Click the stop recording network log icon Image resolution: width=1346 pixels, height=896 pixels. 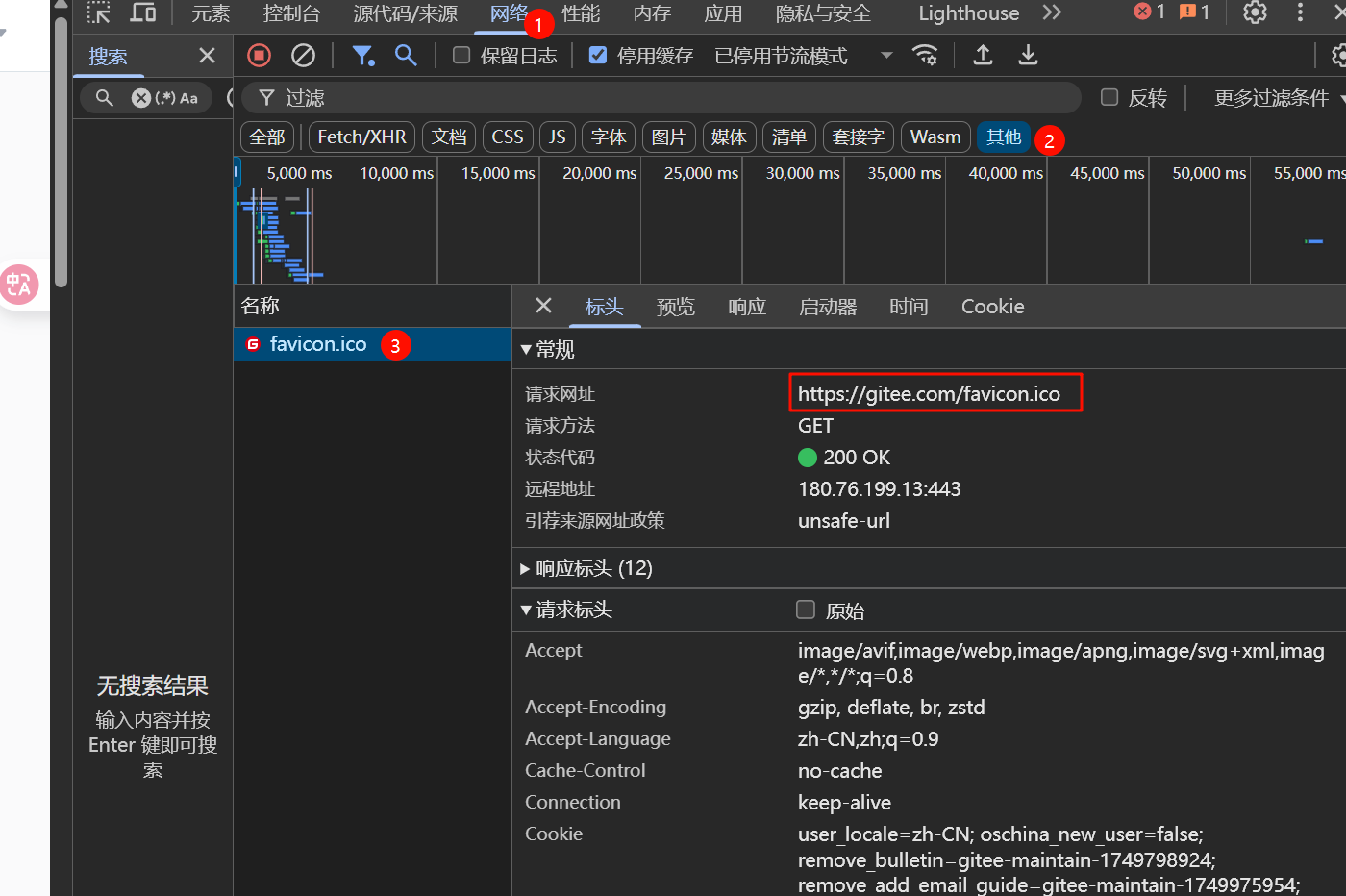tap(259, 56)
